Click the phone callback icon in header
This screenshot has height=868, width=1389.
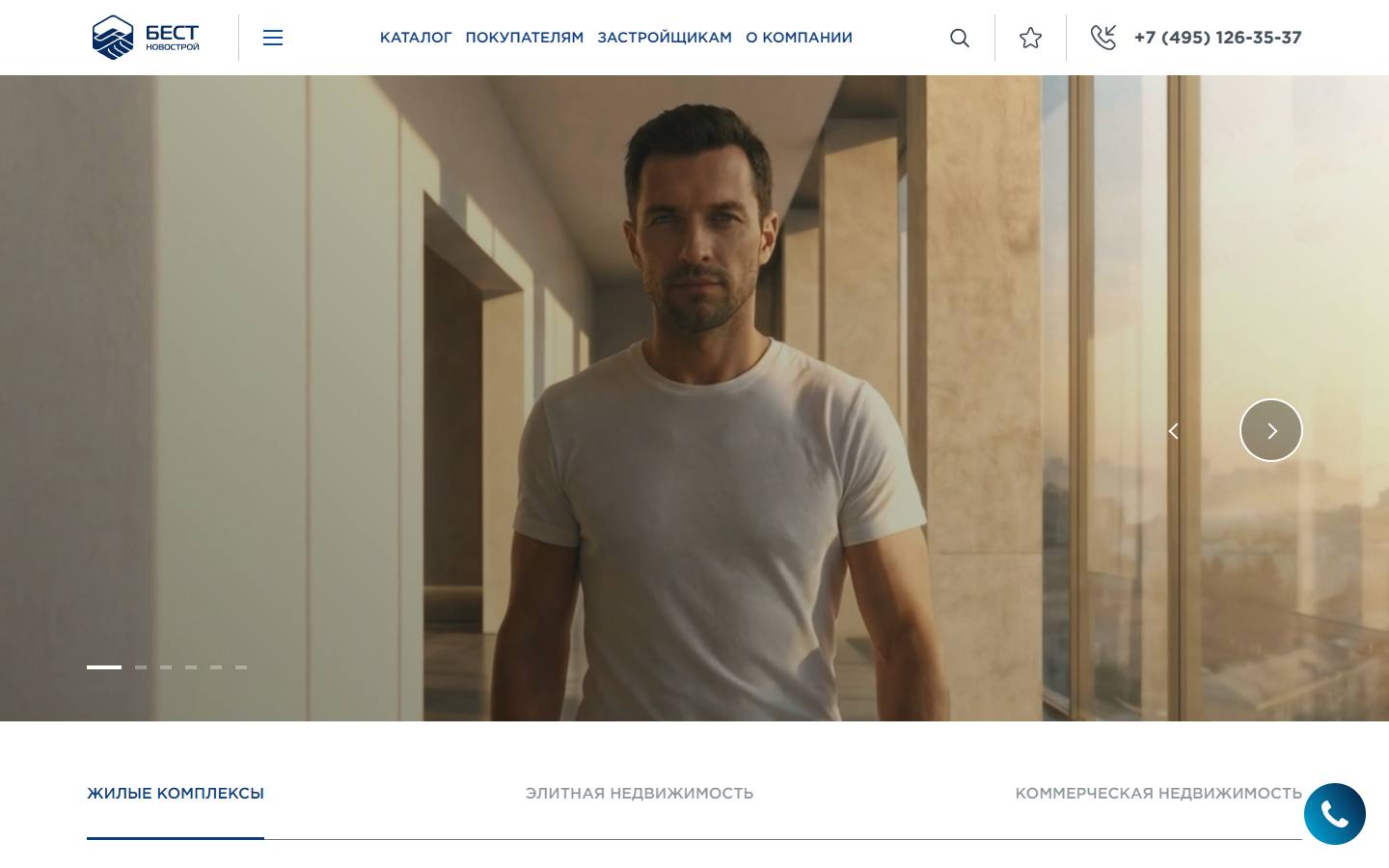(1103, 38)
